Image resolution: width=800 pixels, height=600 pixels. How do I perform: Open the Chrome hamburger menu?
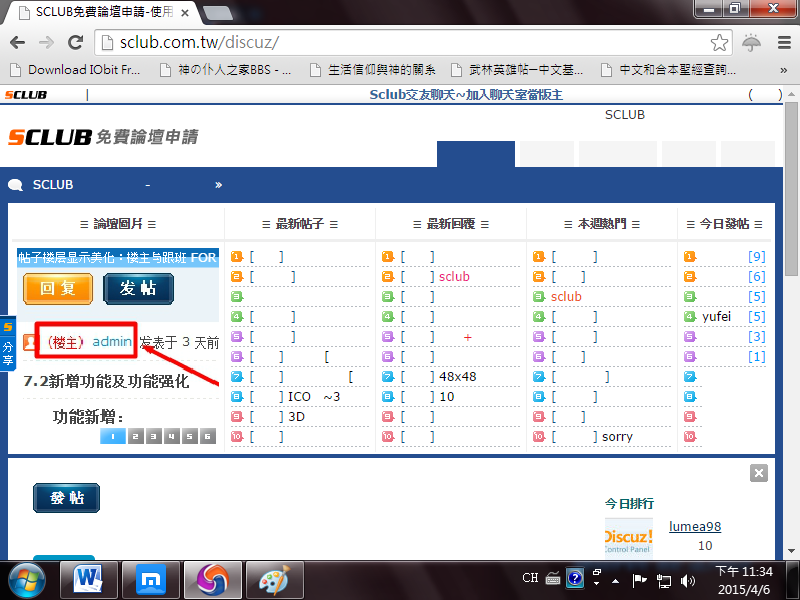(784, 42)
